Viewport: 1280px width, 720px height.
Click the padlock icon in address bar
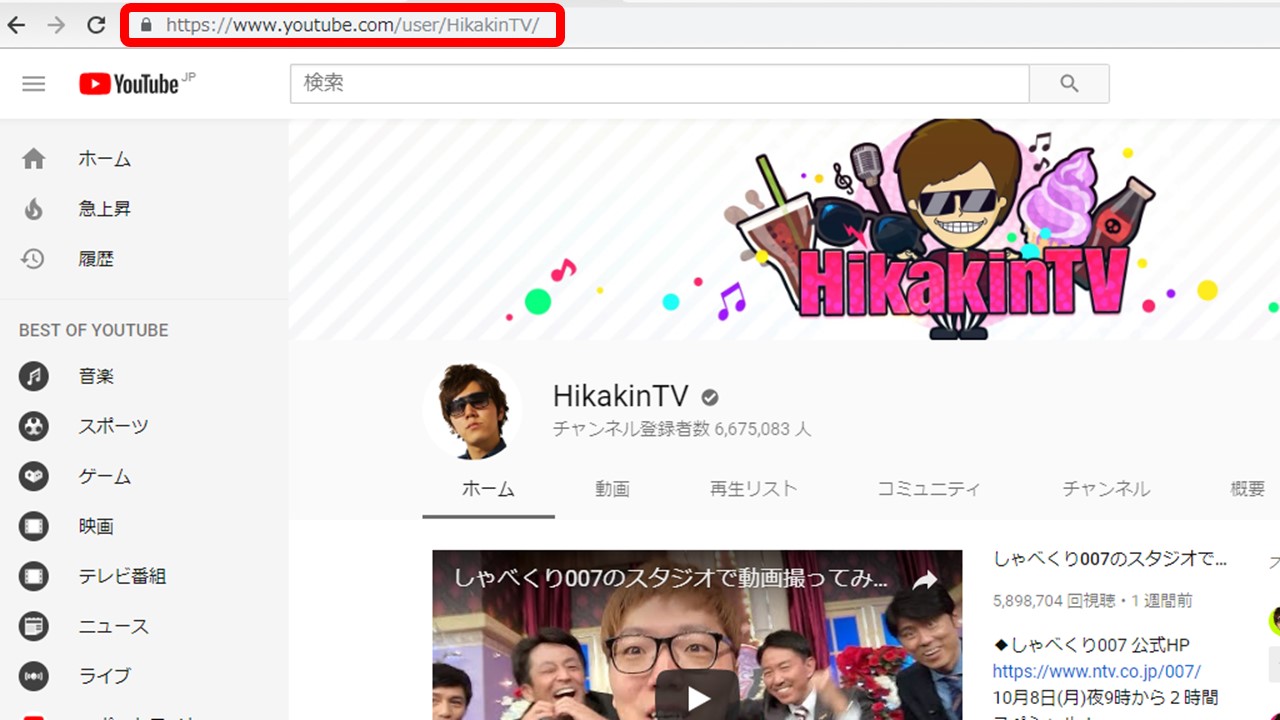147,25
